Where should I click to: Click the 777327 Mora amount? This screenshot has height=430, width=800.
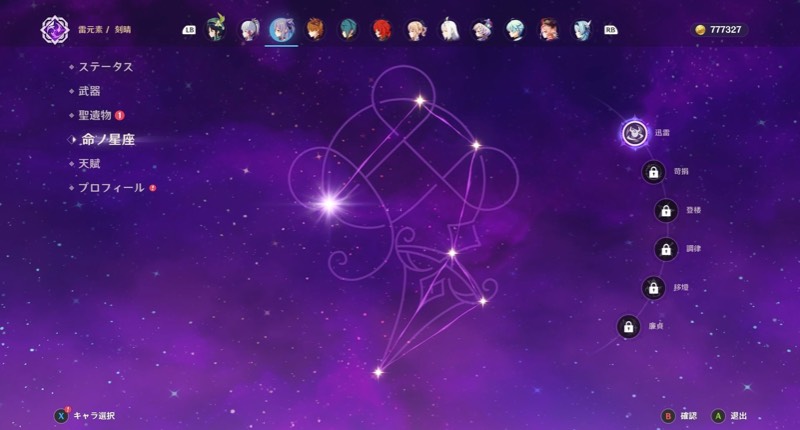(x=726, y=30)
